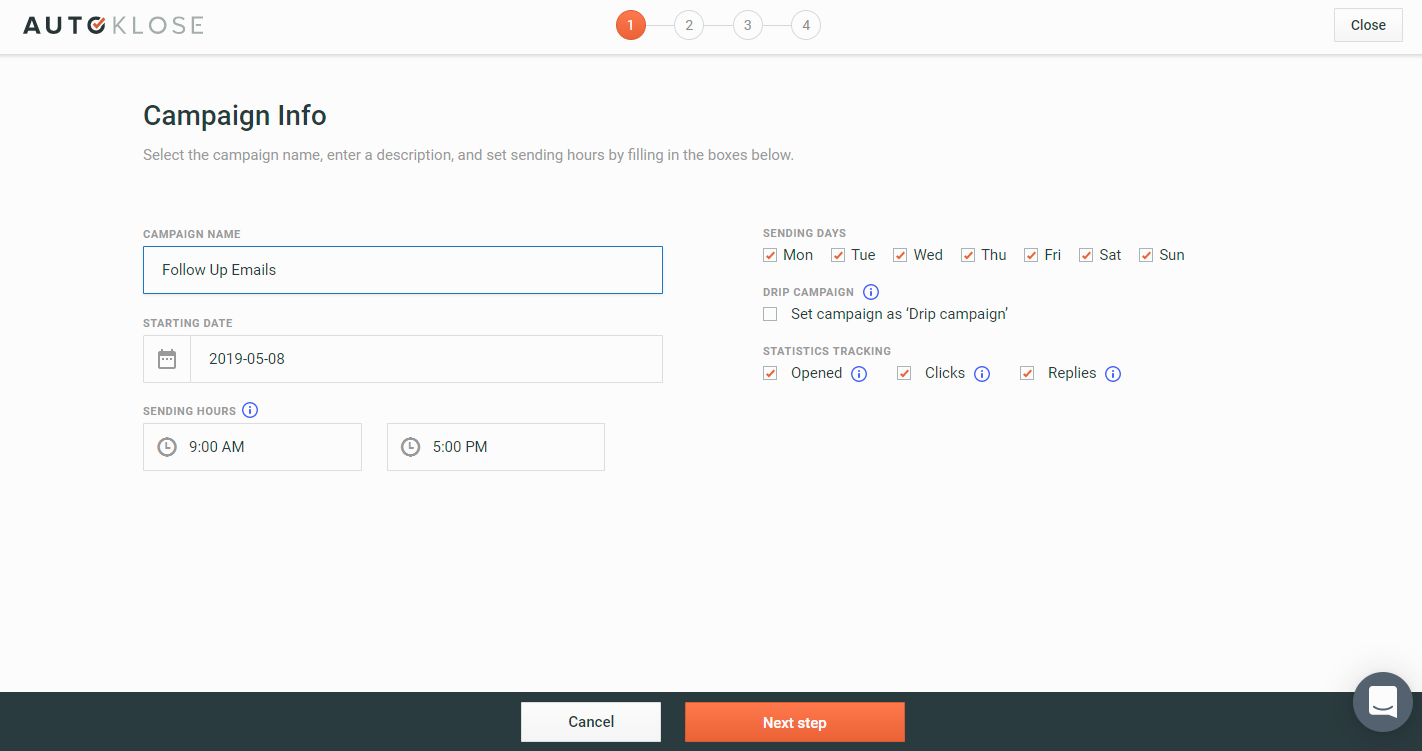Uncheck the Sun sending day
Viewport: 1422px width, 751px height.
1146,255
